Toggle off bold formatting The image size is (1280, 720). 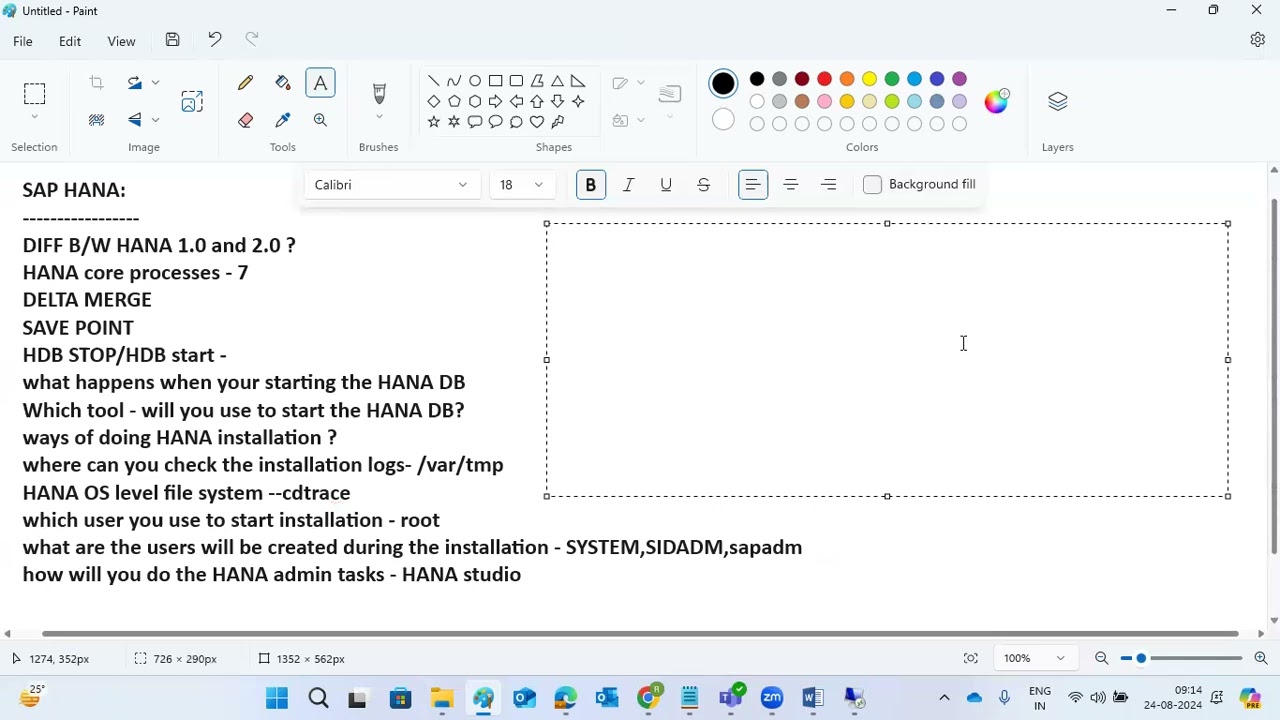tap(590, 184)
